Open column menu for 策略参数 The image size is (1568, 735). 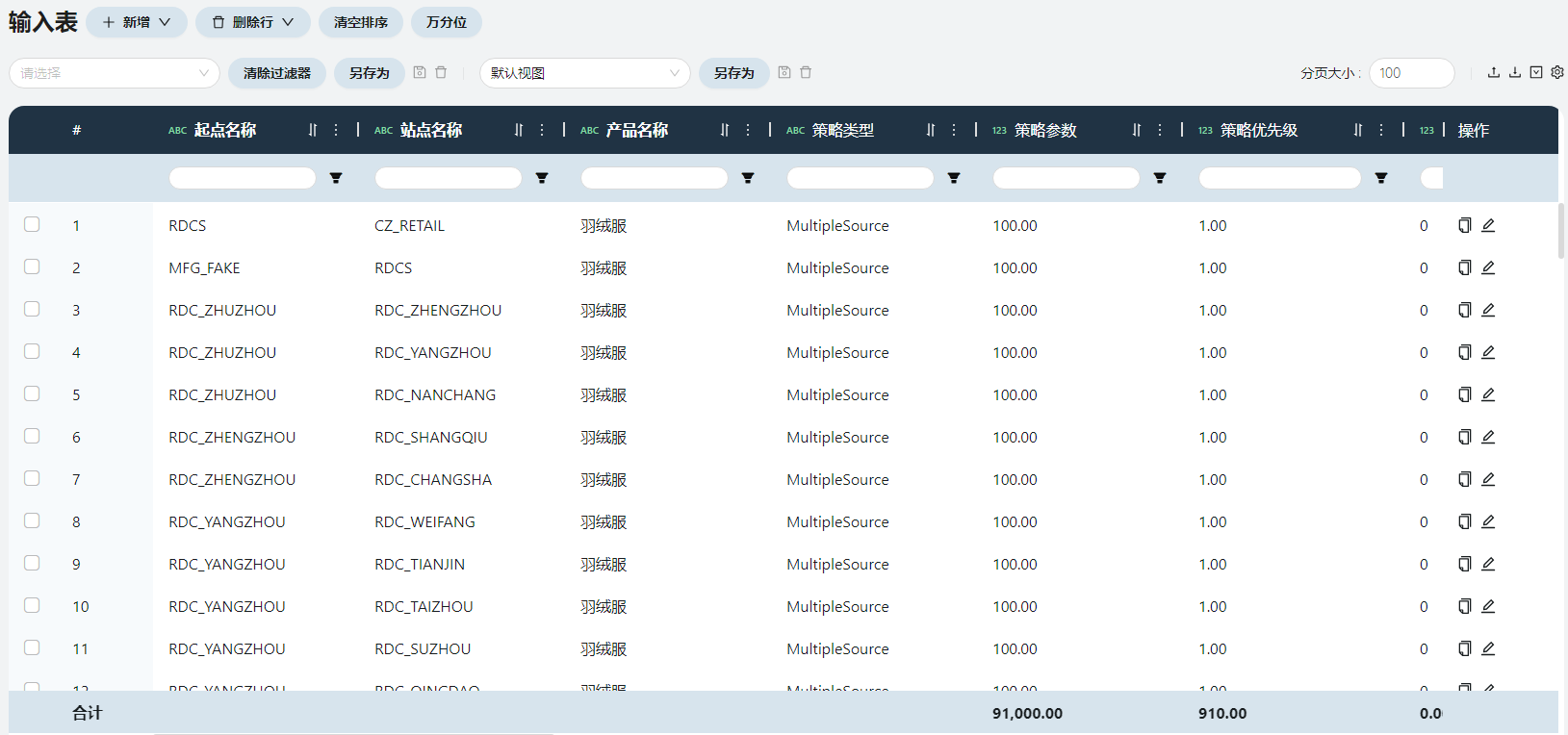pos(1160,130)
